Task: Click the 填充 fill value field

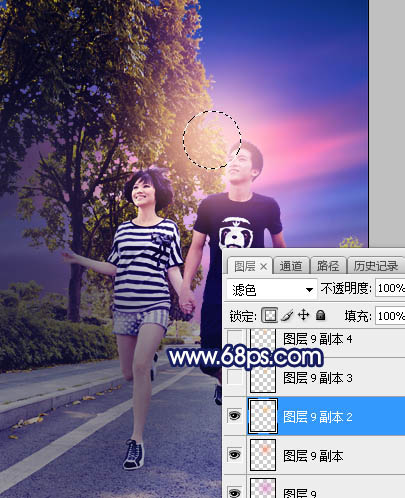Action: [390, 316]
